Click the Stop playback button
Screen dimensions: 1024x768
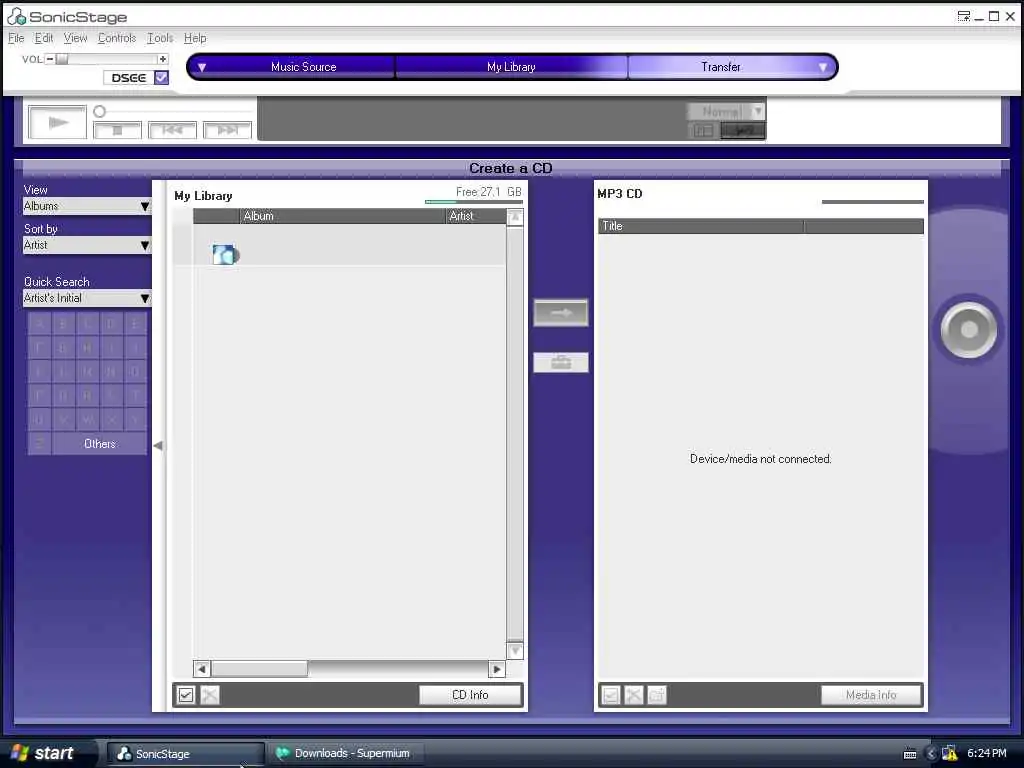[118, 130]
